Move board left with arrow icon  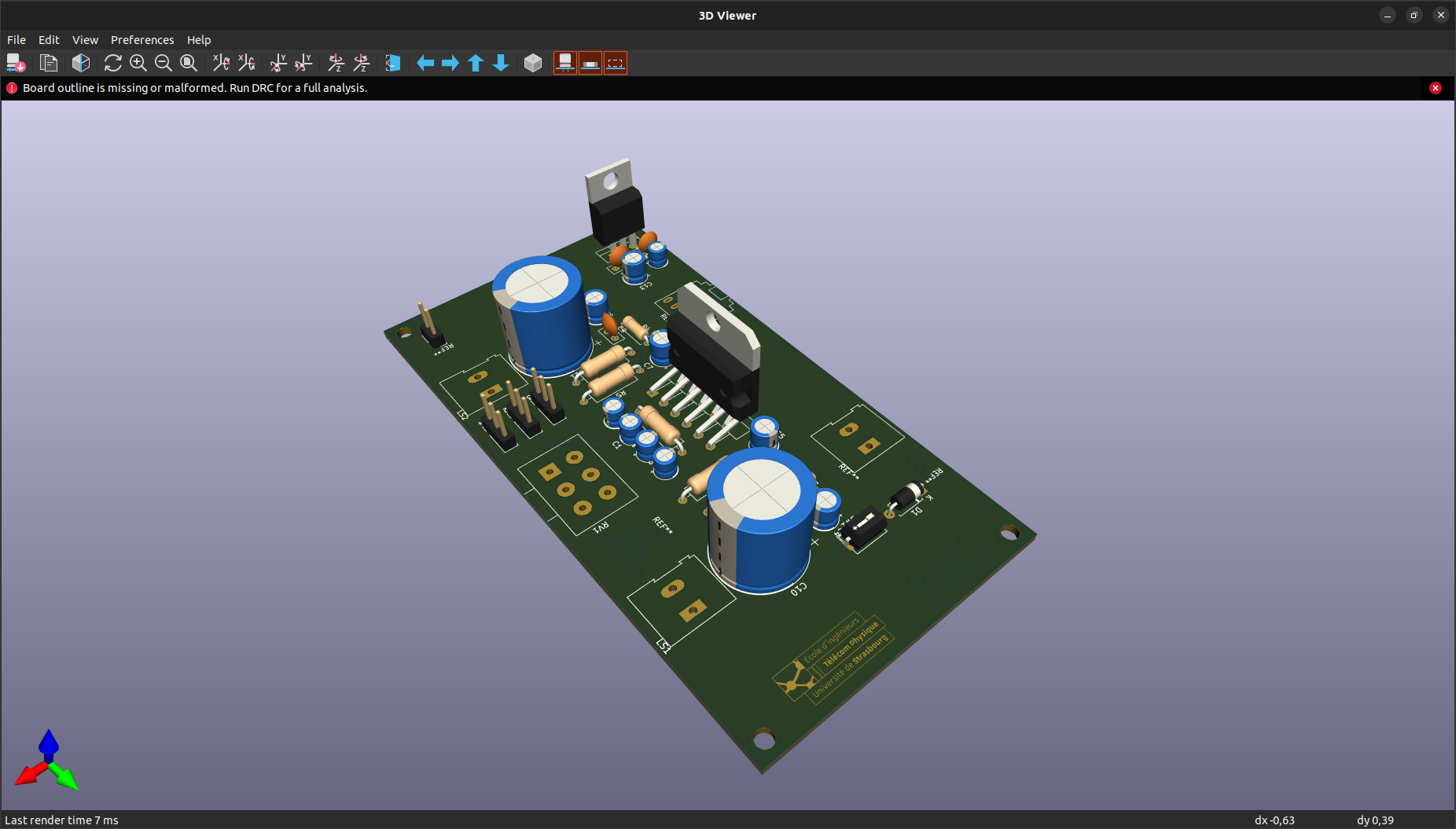[x=425, y=63]
